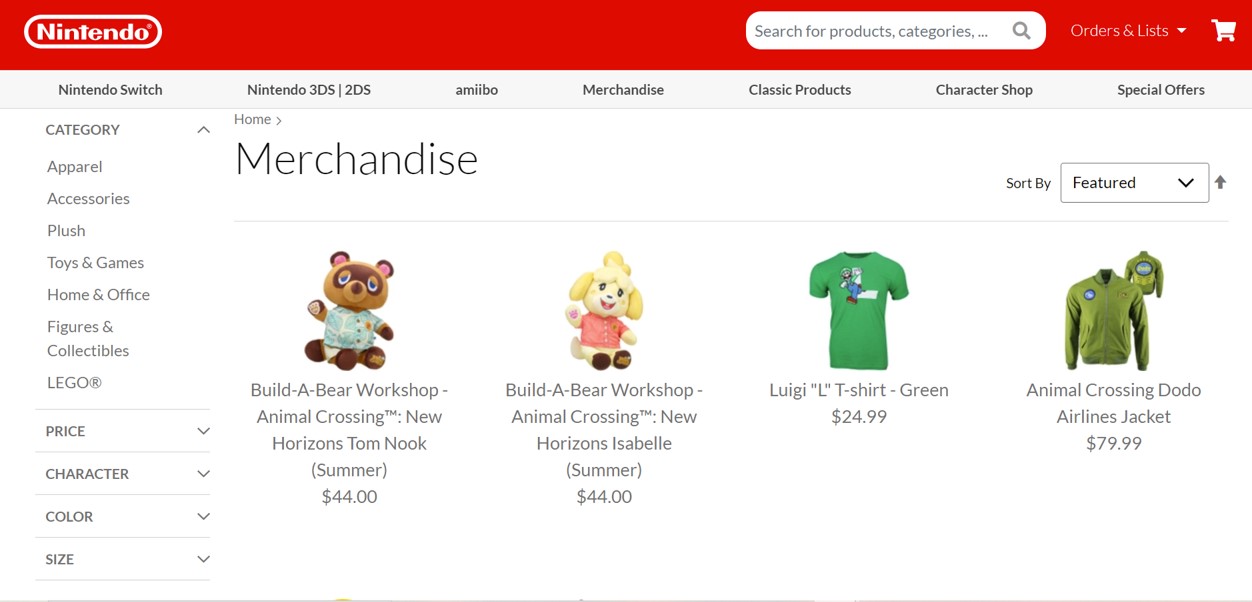Open Animal Crossing Dodo Airlines Jacket title
The width and height of the screenshot is (1252, 602).
(1114, 403)
